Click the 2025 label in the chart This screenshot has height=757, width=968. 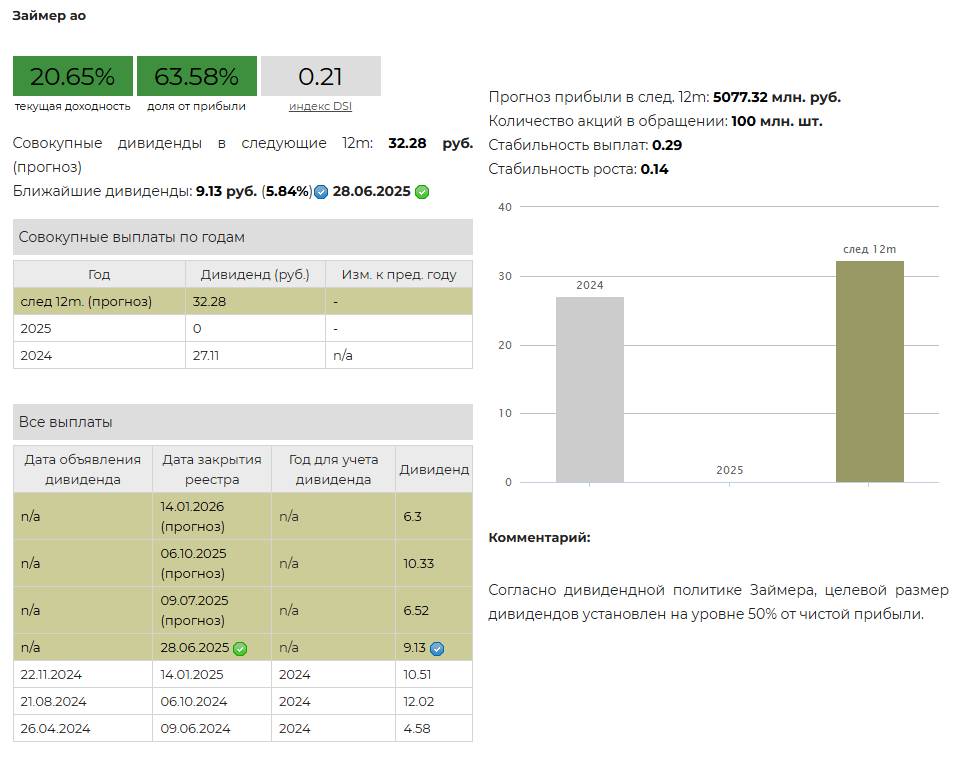pos(729,470)
